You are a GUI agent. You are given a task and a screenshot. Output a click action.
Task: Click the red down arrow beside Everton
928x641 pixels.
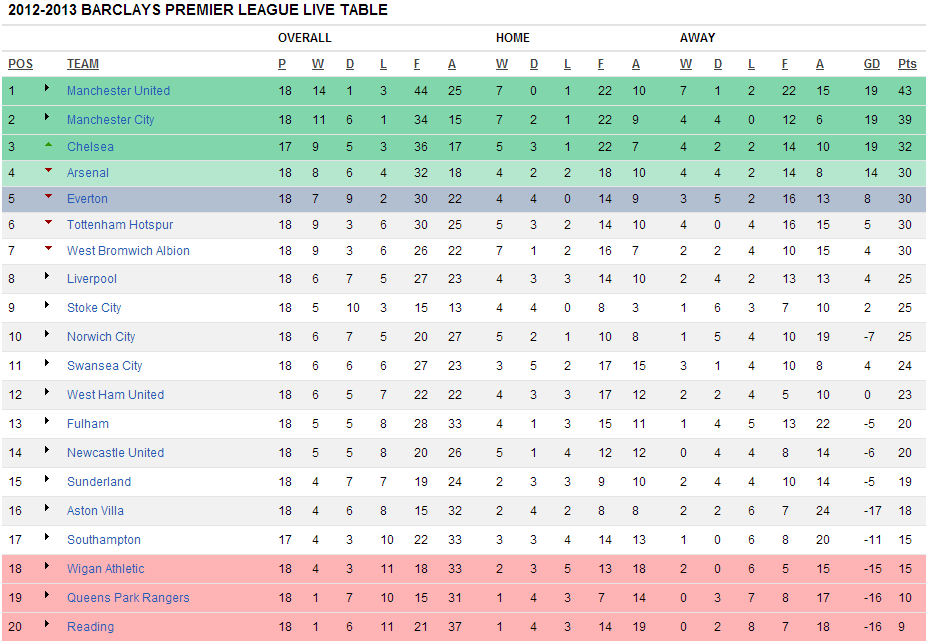tap(48, 197)
